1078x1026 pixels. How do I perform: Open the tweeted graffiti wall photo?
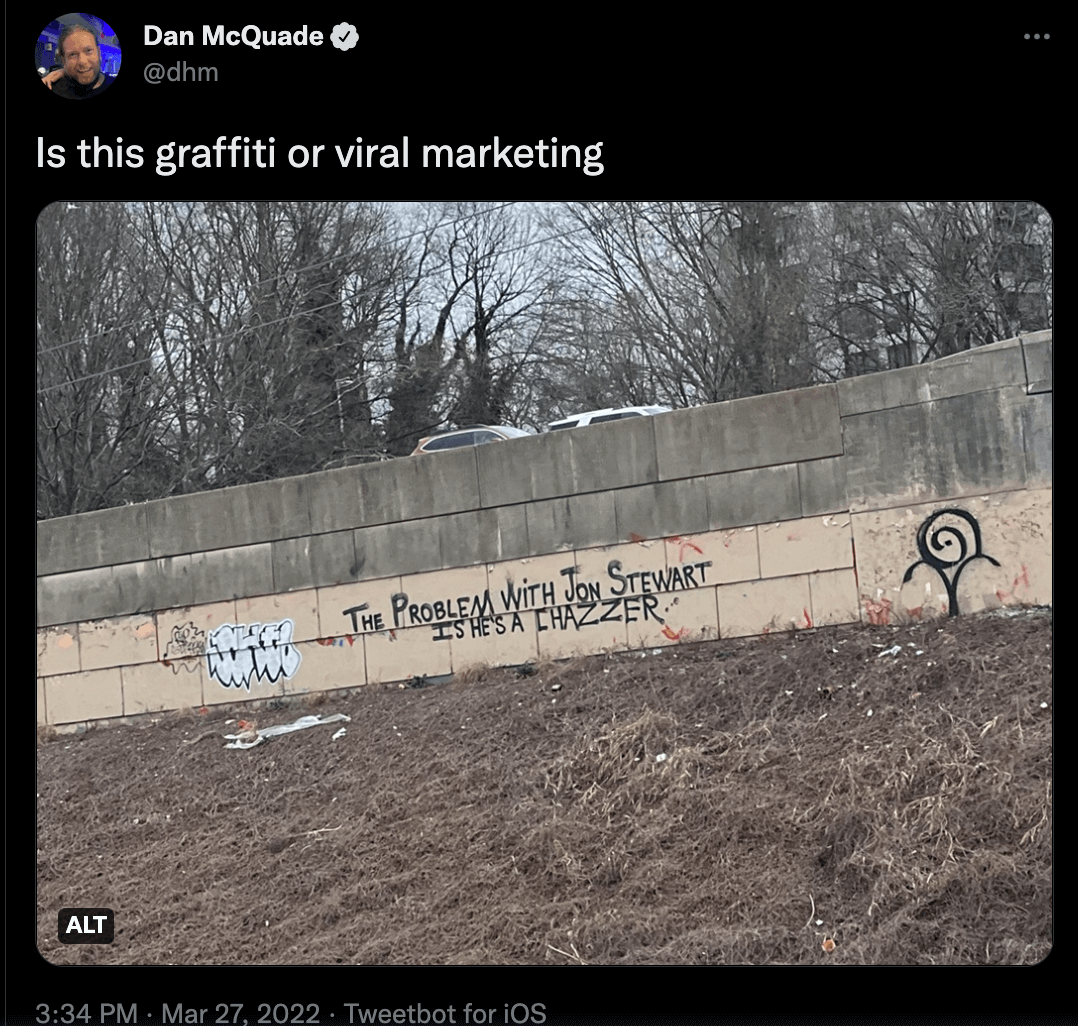click(544, 583)
